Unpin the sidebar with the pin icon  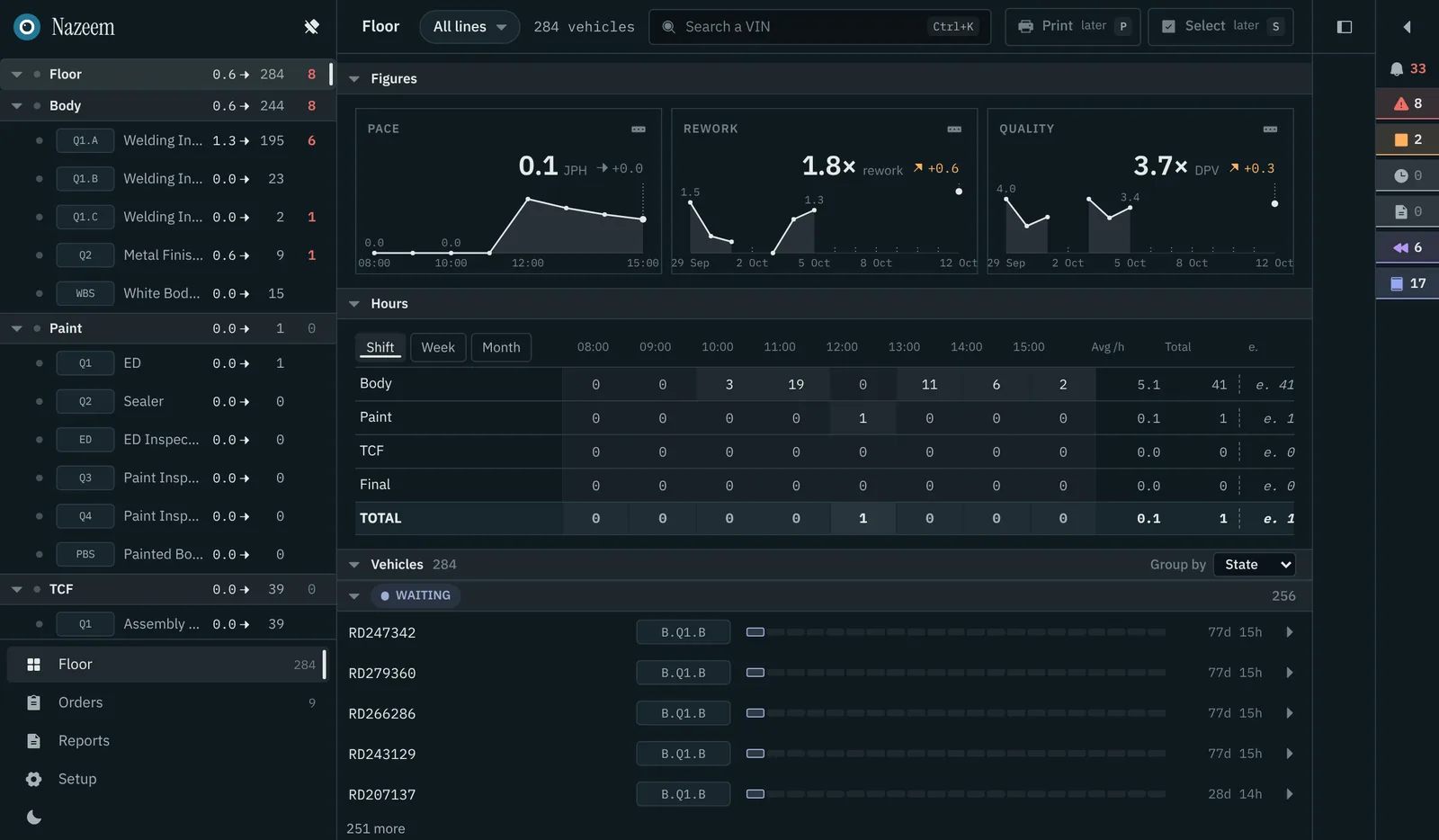tap(311, 27)
